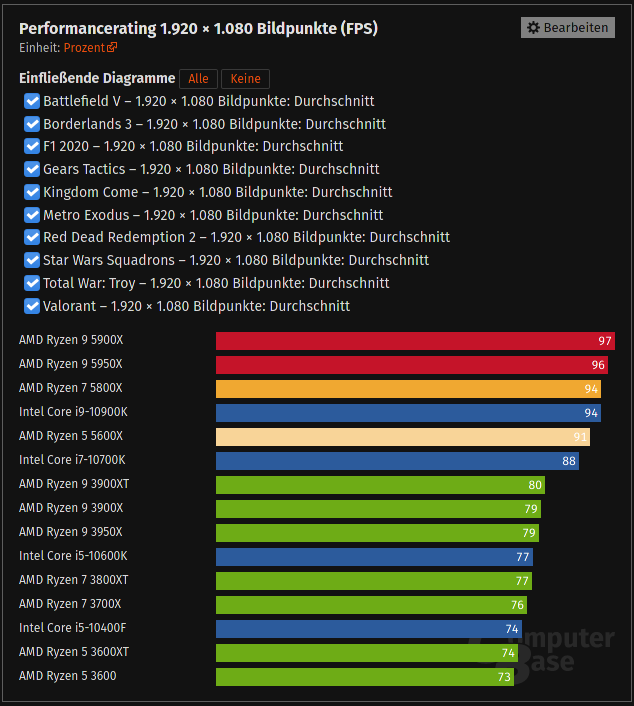Disable the Kingdom Come checkbox
Screen dimensions: 634x706
pos(32,192)
